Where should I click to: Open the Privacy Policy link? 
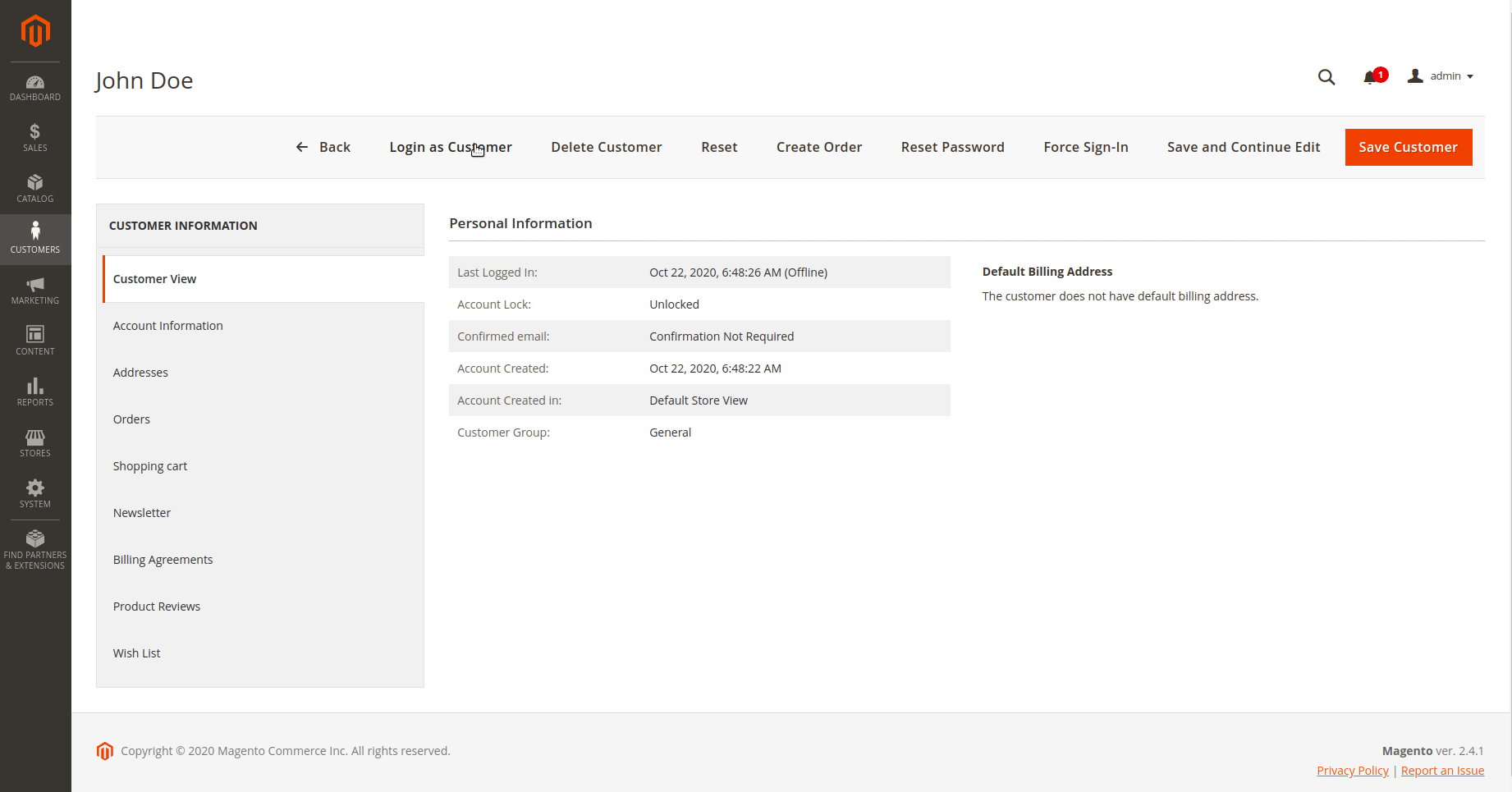click(1352, 770)
